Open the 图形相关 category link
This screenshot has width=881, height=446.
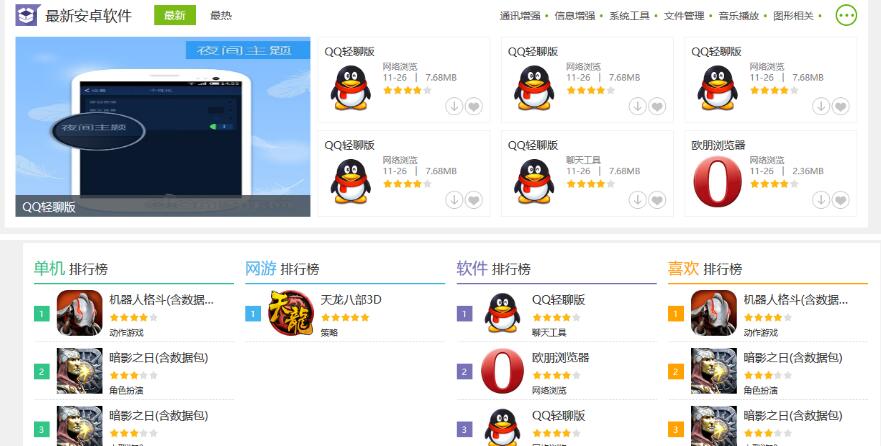[793, 16]
